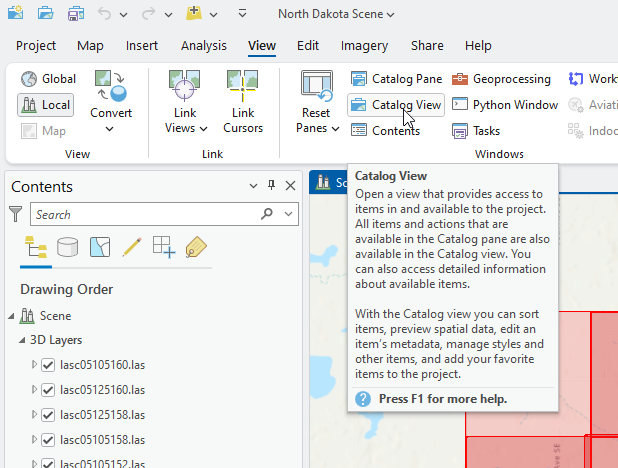Screen dimensions: 618x468
Task: Switch to the Share ribbon tab
Action: click(x=427, y=46)
